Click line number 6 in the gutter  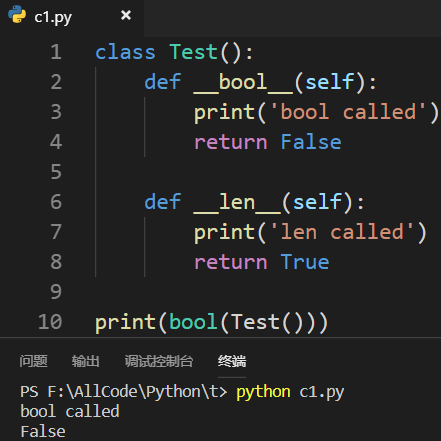click(x=56, y=202)
